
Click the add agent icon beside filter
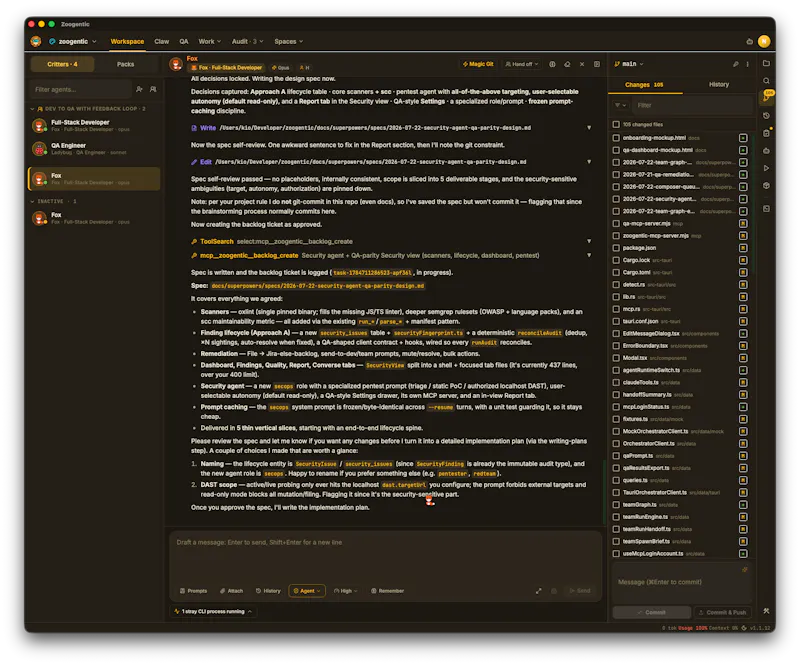point(139,89)
